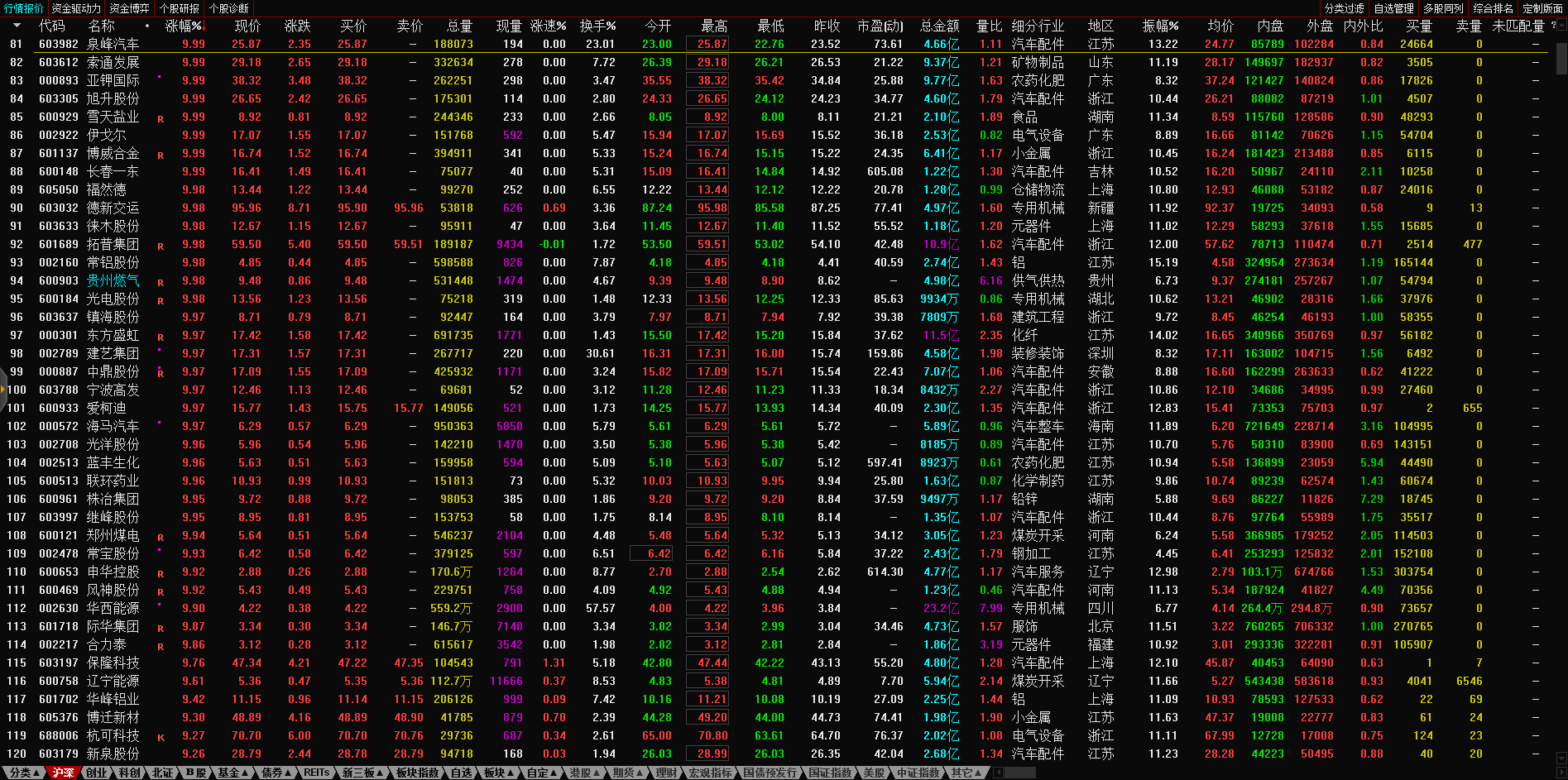Click the left arrow icon after the 其它 tab
The height and width of the screenshot is (780, 1568).
[x=998, y=773]
